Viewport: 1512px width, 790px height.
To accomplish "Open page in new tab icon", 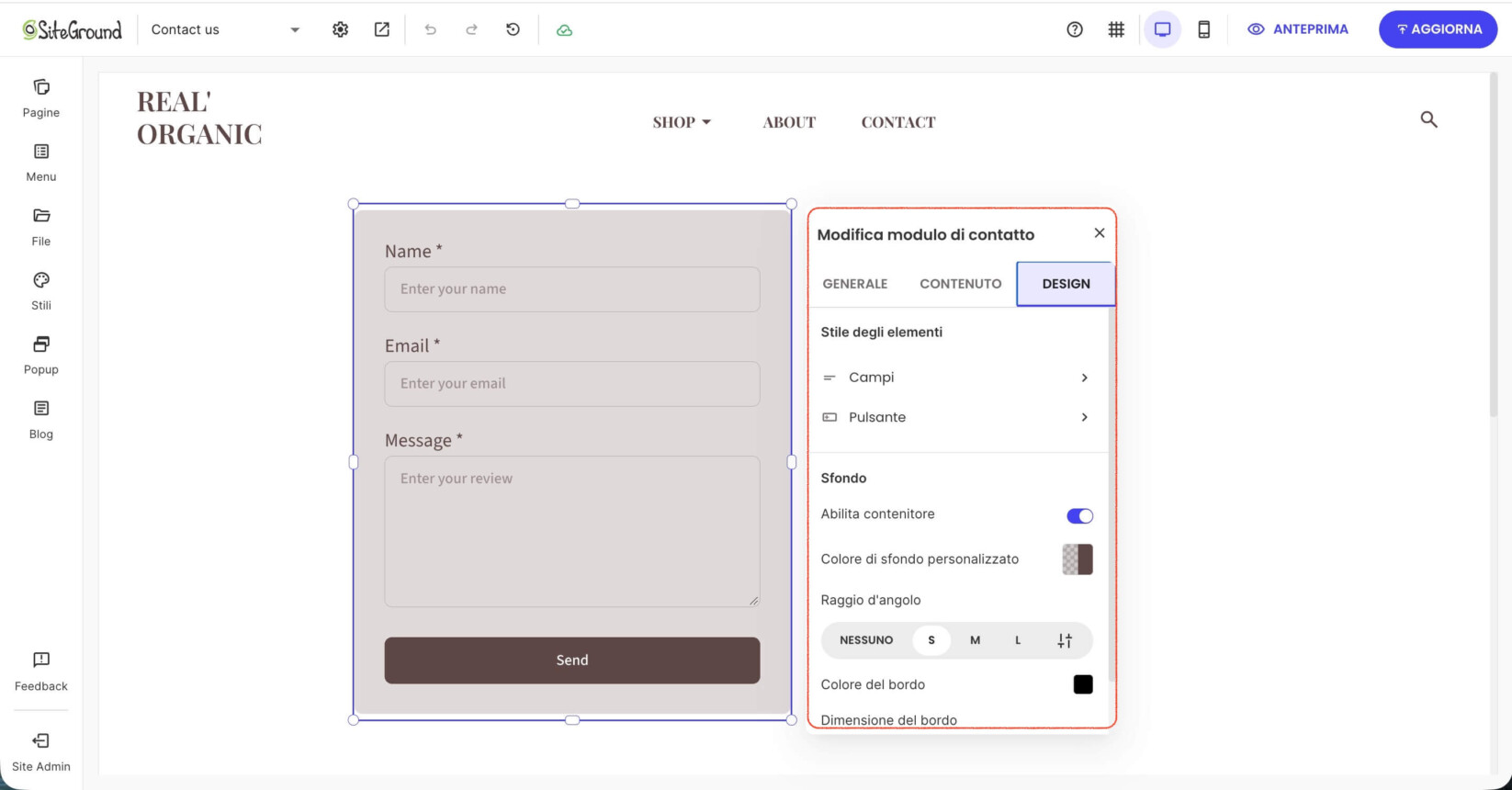I will pyautogui.click(x=382, y=29).
